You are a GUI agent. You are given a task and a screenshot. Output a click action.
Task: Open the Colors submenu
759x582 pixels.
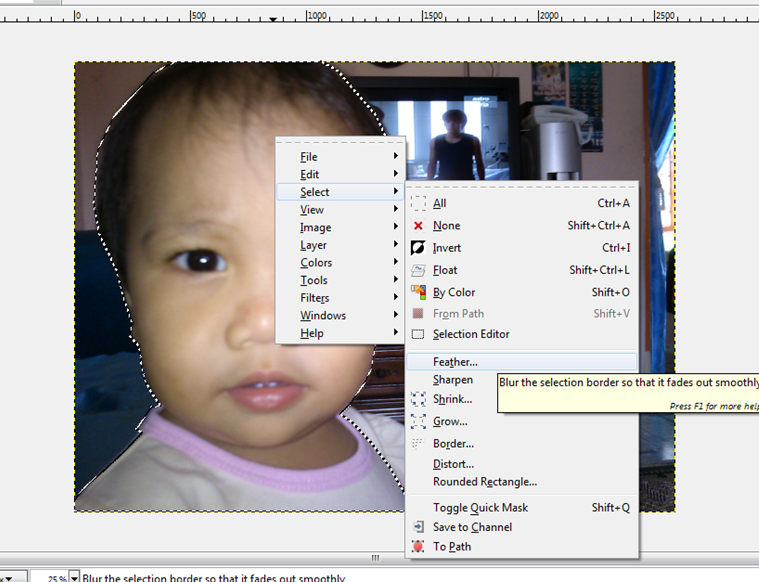pyautogui.click(x=340, y=262)
